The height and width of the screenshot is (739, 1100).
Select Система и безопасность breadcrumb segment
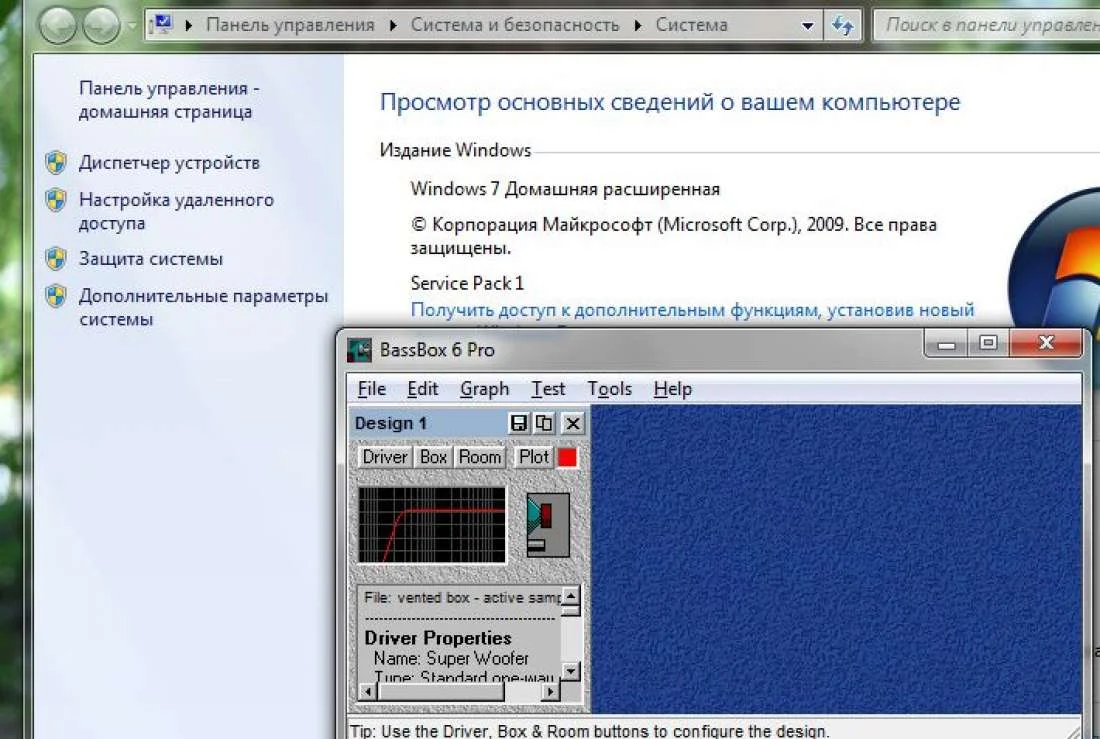pyautogui.click(x=515, y=25)
